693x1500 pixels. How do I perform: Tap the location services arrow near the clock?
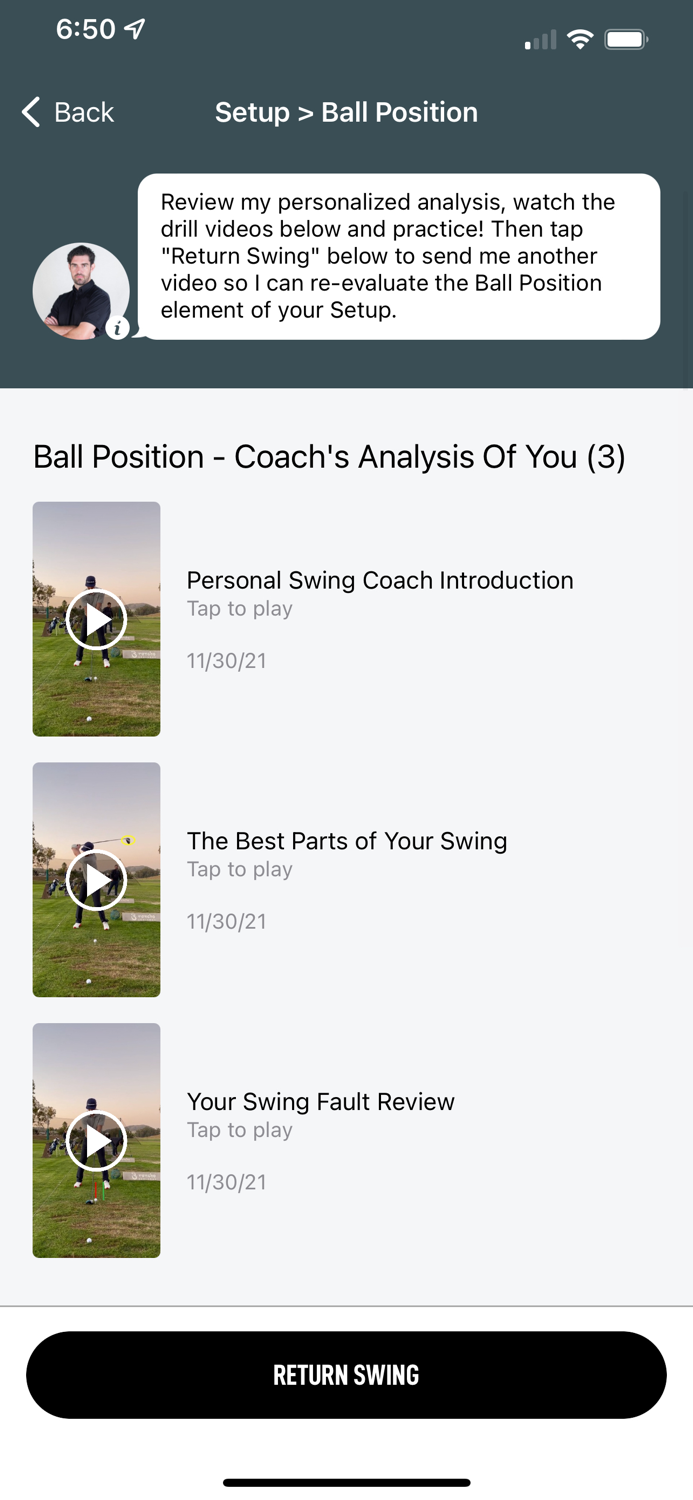tap(137, 29)
